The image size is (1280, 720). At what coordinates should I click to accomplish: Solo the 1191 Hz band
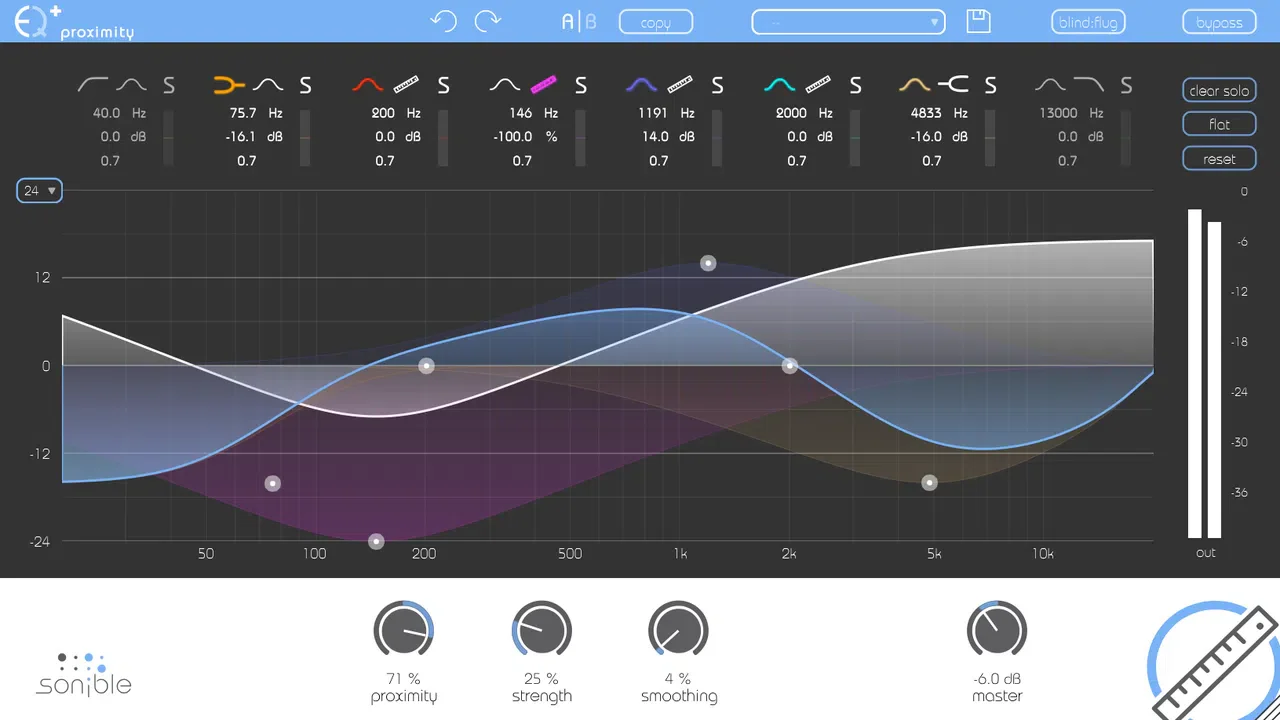(x=717, y=86)
